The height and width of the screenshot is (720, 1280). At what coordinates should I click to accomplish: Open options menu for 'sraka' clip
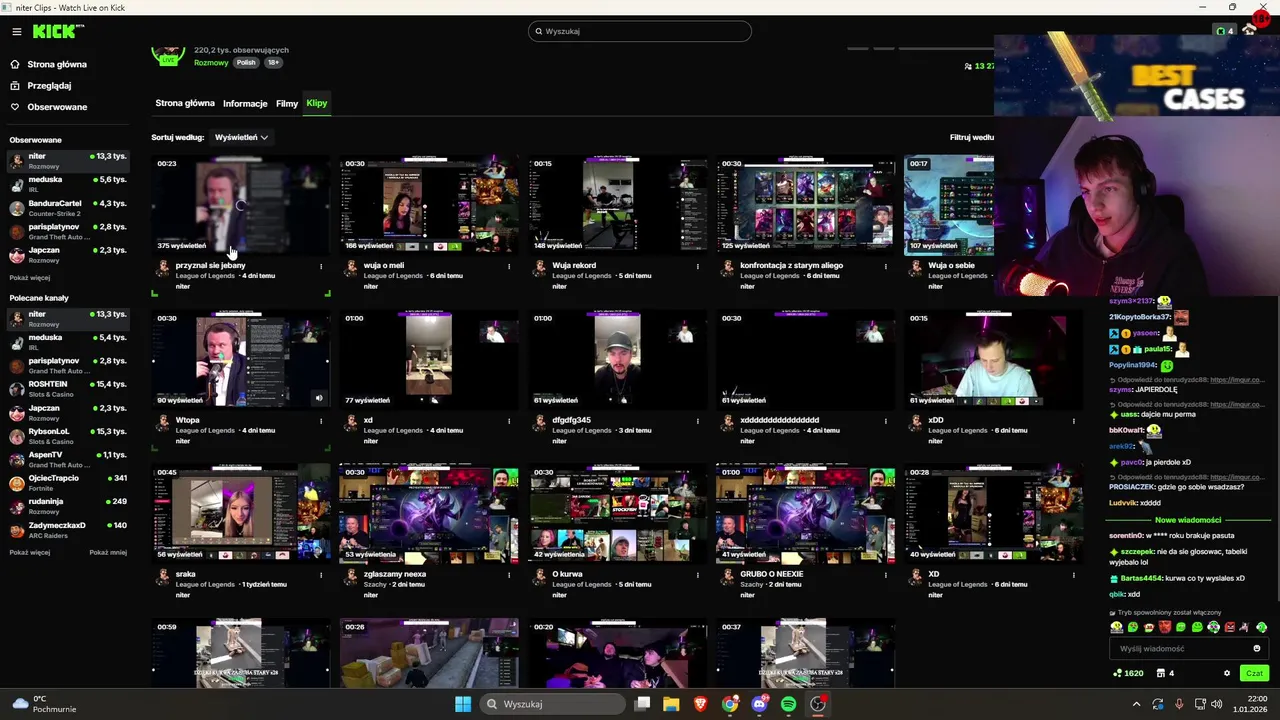coord(321,575)
